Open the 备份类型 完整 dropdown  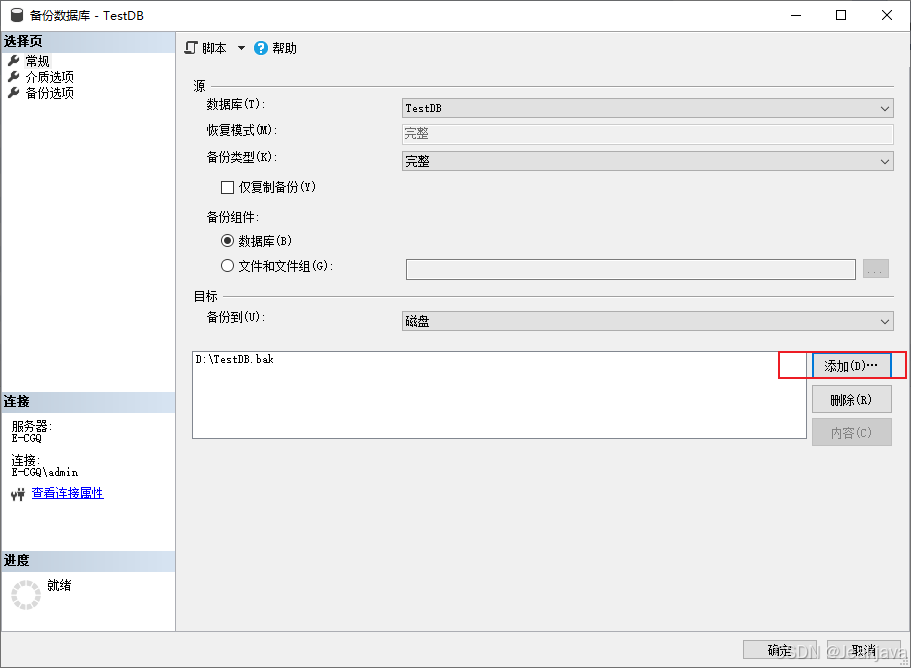coord(647,161)
